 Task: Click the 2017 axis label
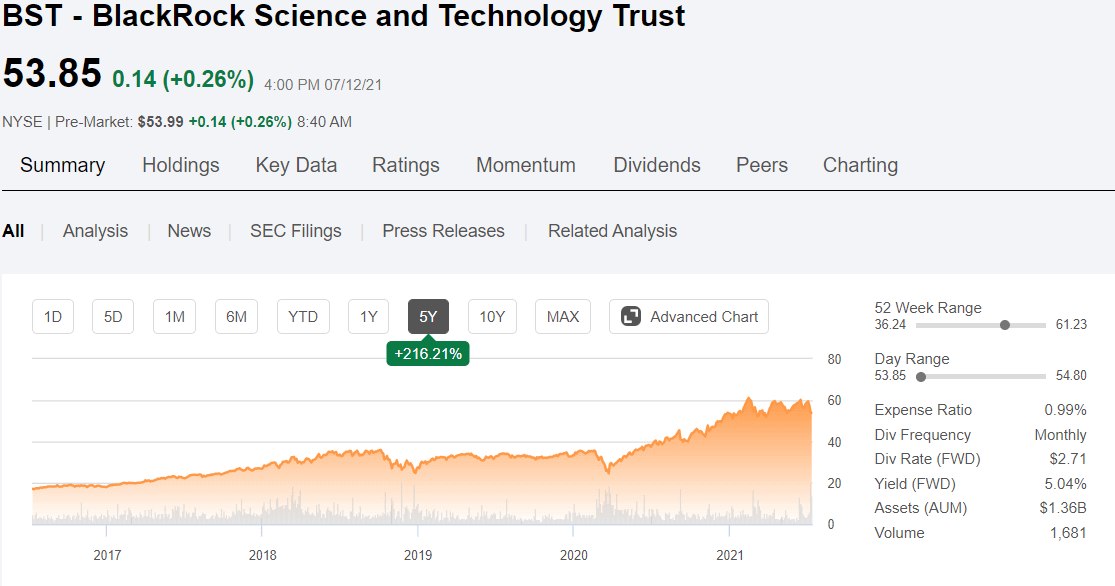click(107, 555)
